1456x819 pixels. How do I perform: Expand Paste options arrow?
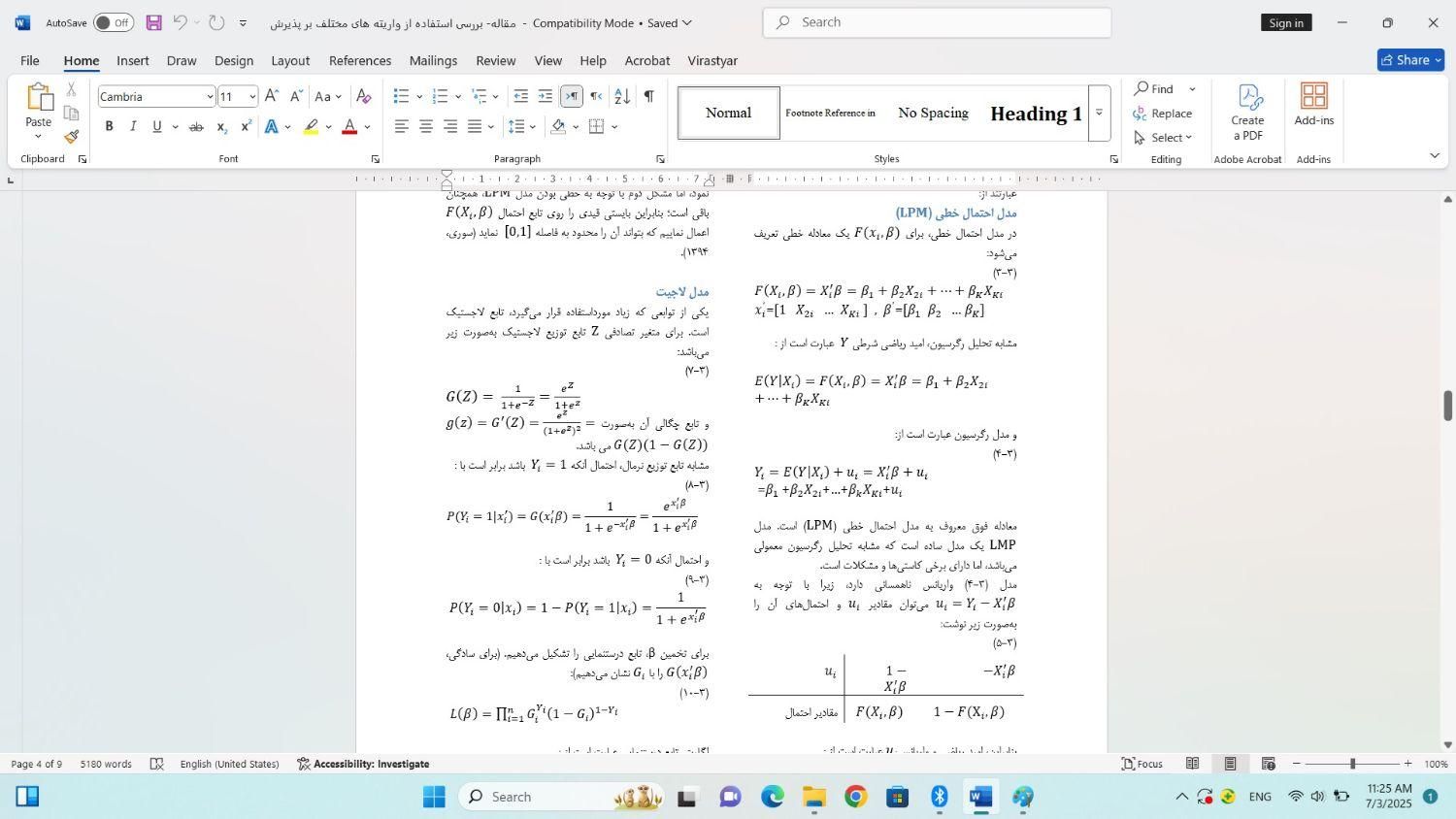[38, 136]
